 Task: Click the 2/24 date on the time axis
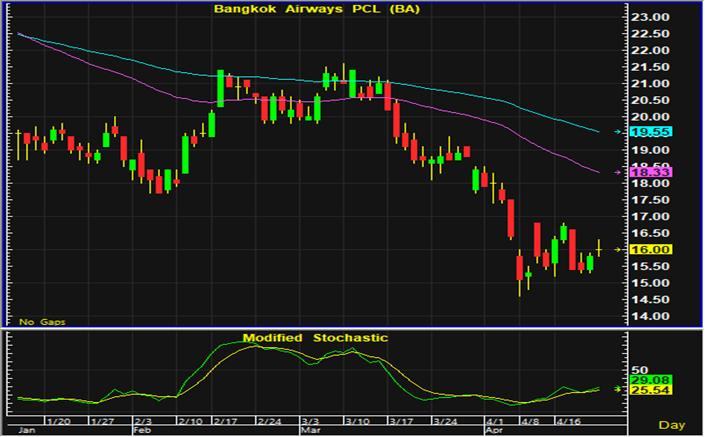pos(269,421)
